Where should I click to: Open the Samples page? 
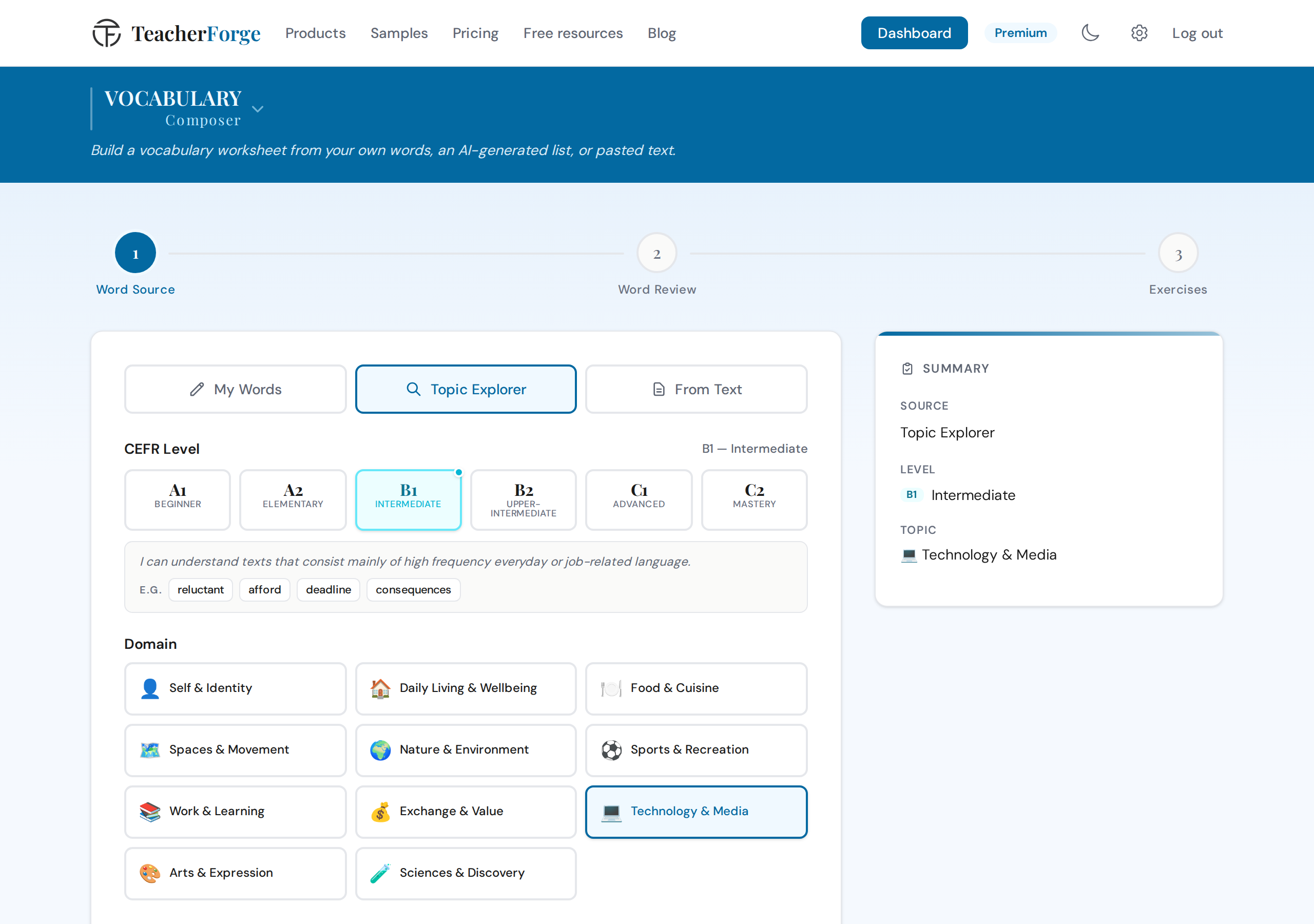399,33
